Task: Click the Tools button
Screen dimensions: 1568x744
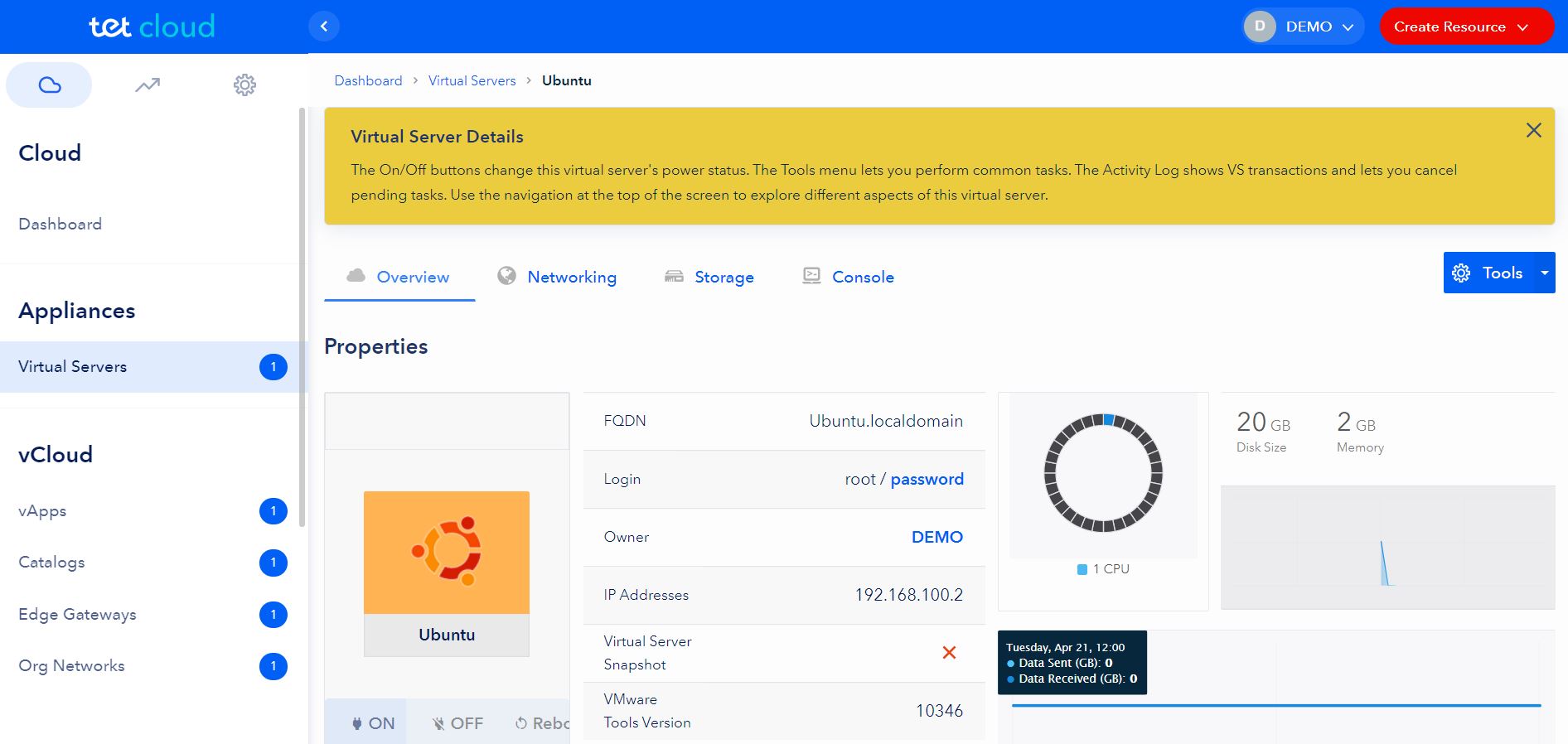Action: click(x=1490, y=273)
